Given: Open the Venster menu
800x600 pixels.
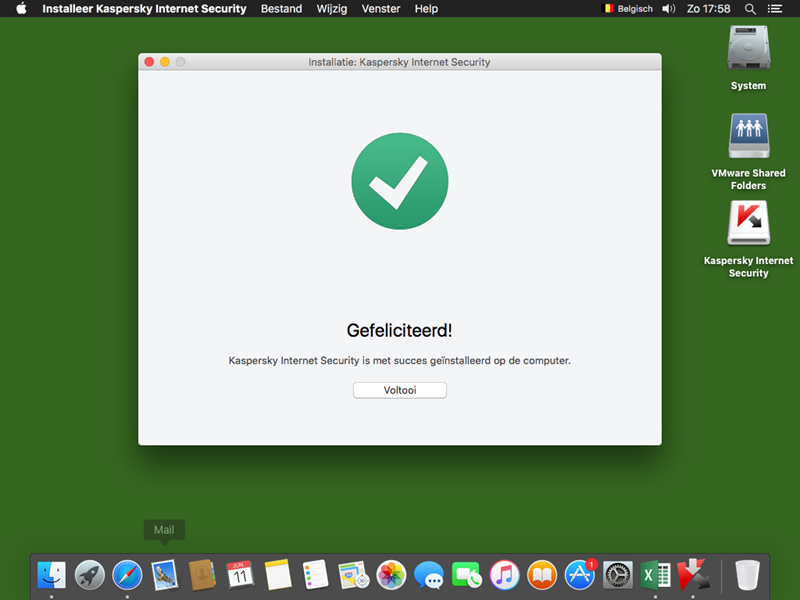Looking at the screenshot, I should (381, 9).
